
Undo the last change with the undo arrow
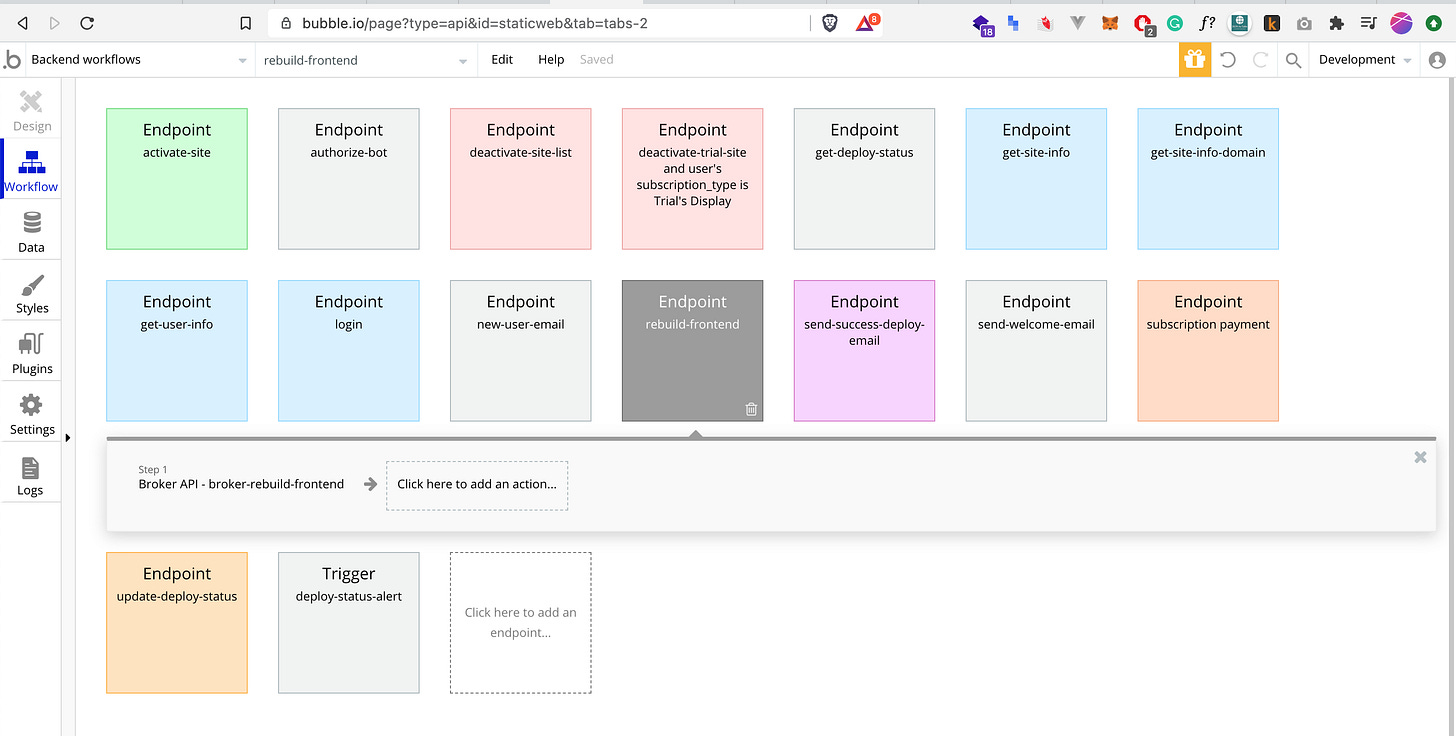1228,59
